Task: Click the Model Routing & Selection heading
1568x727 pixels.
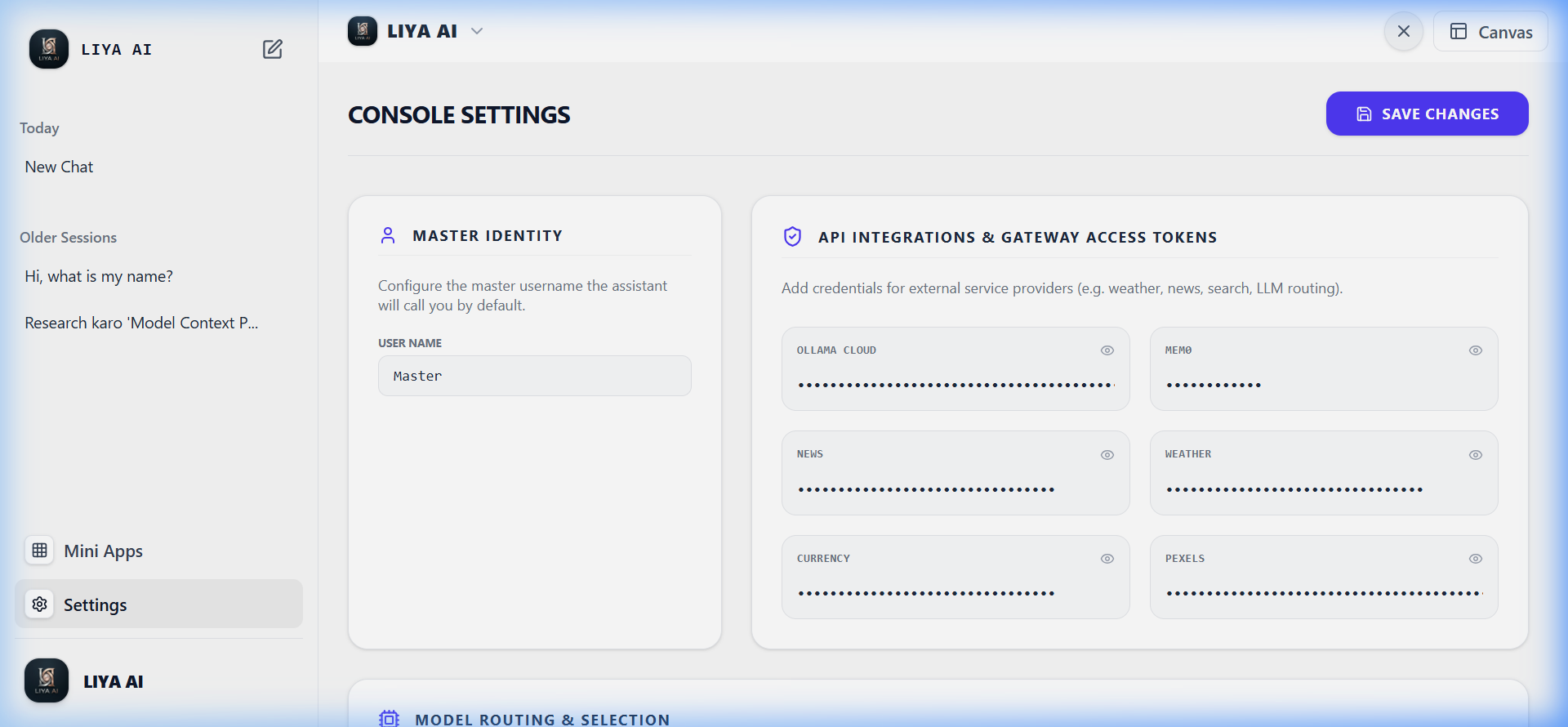Action: [542, 720]
